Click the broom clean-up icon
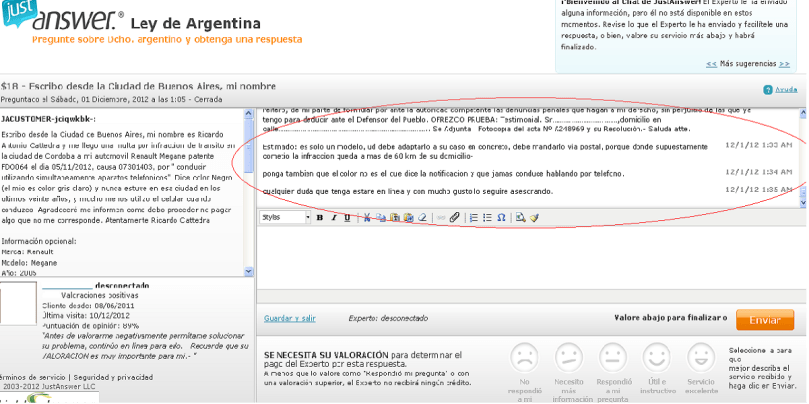The width and height of the screenshot is (809, 404). (534, 218)
